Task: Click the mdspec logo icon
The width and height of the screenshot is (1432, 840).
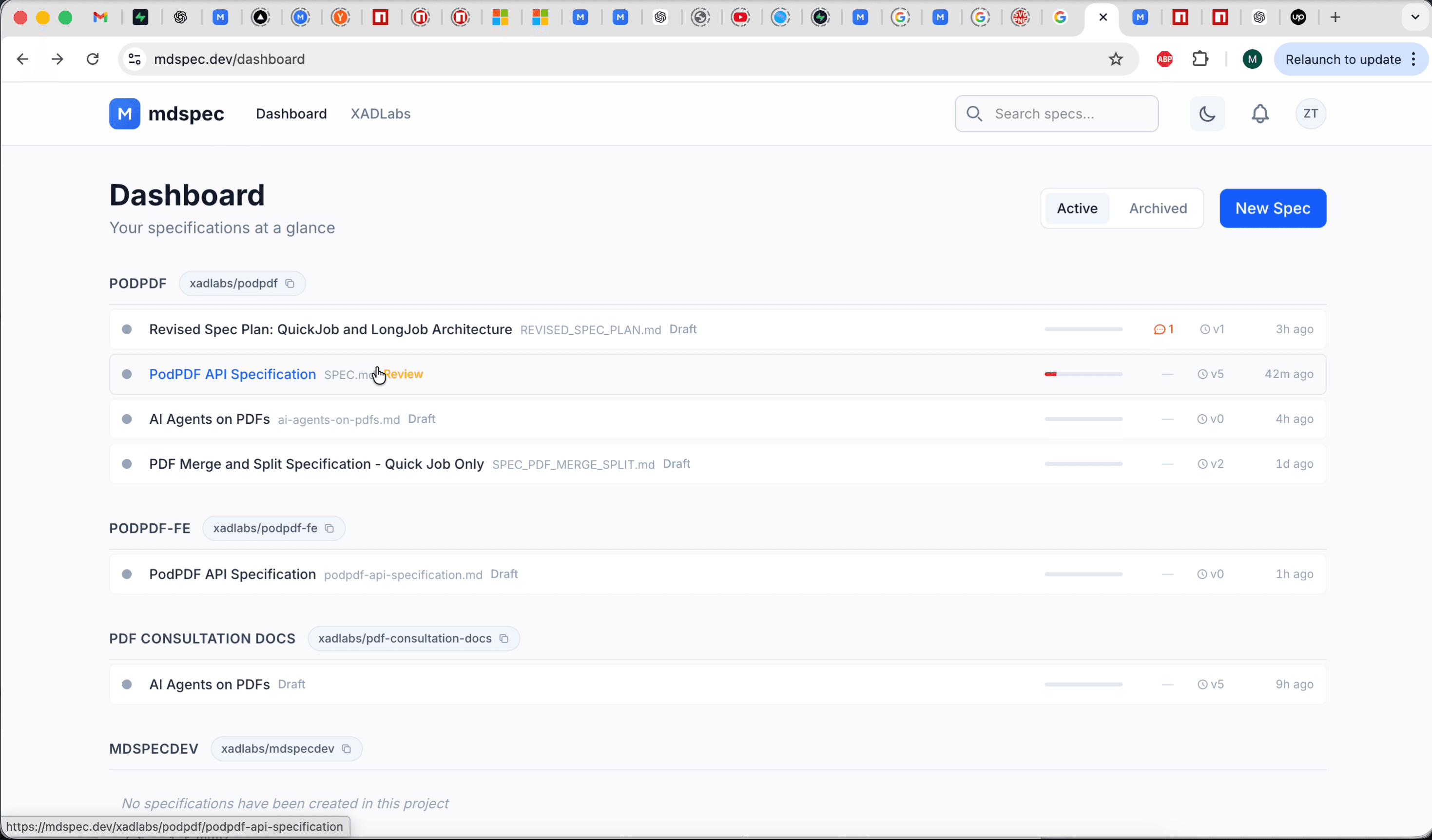Action: click(x=124, y=114)
